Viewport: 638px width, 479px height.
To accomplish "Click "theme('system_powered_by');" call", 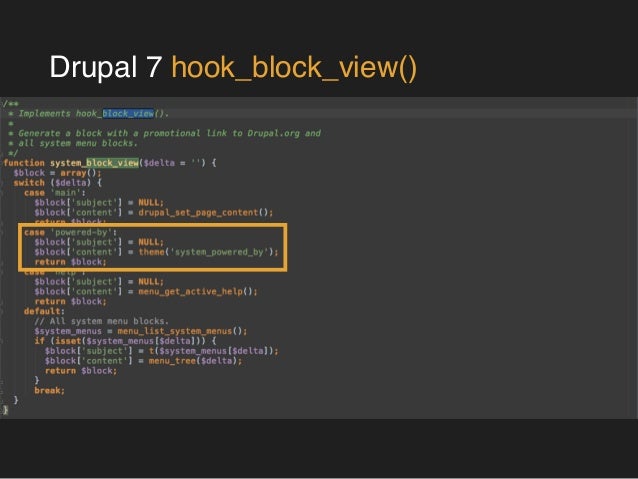I will (208, 252).
